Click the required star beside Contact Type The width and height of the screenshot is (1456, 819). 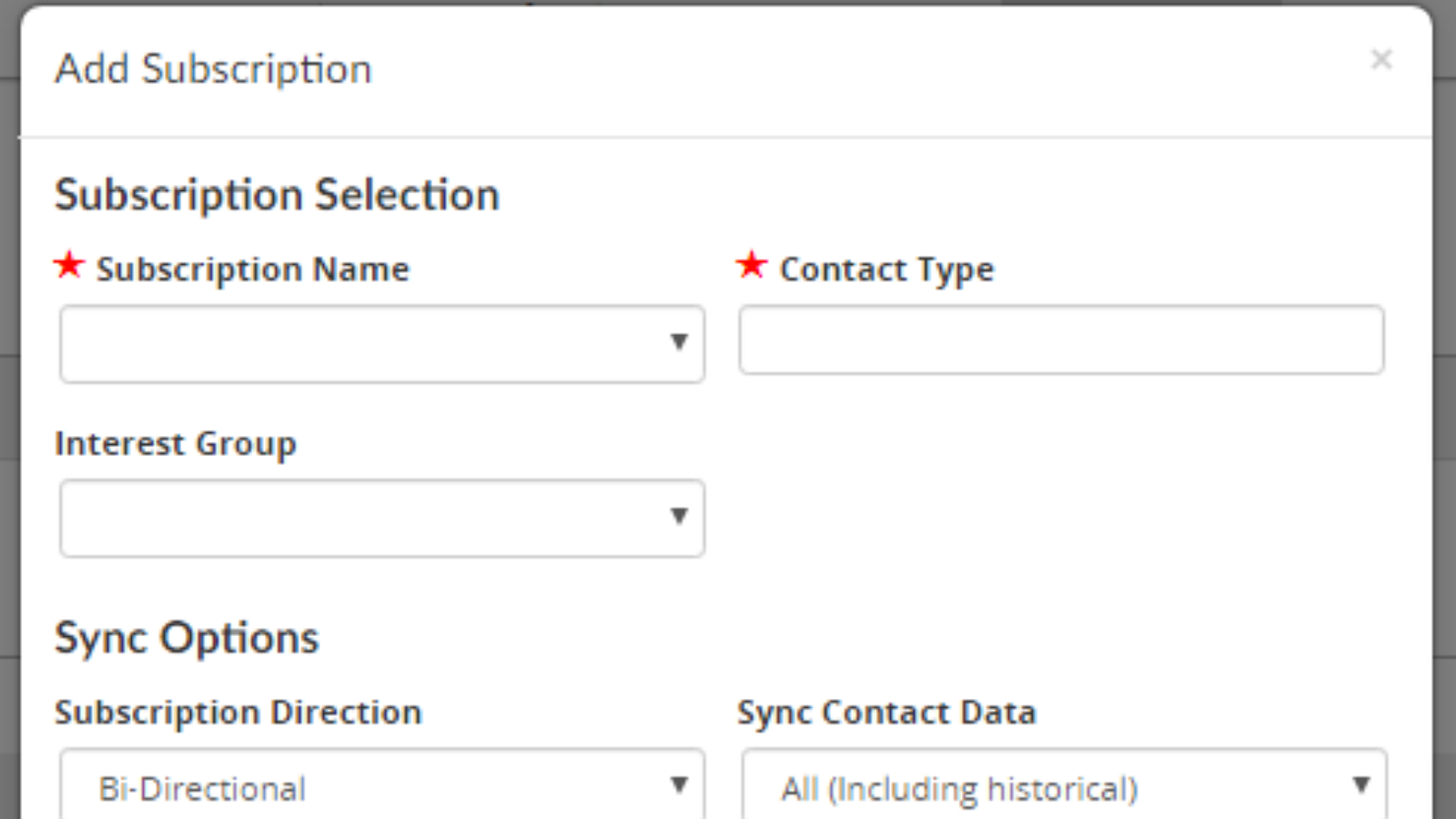pyautogui.click(x=752, y=265)
